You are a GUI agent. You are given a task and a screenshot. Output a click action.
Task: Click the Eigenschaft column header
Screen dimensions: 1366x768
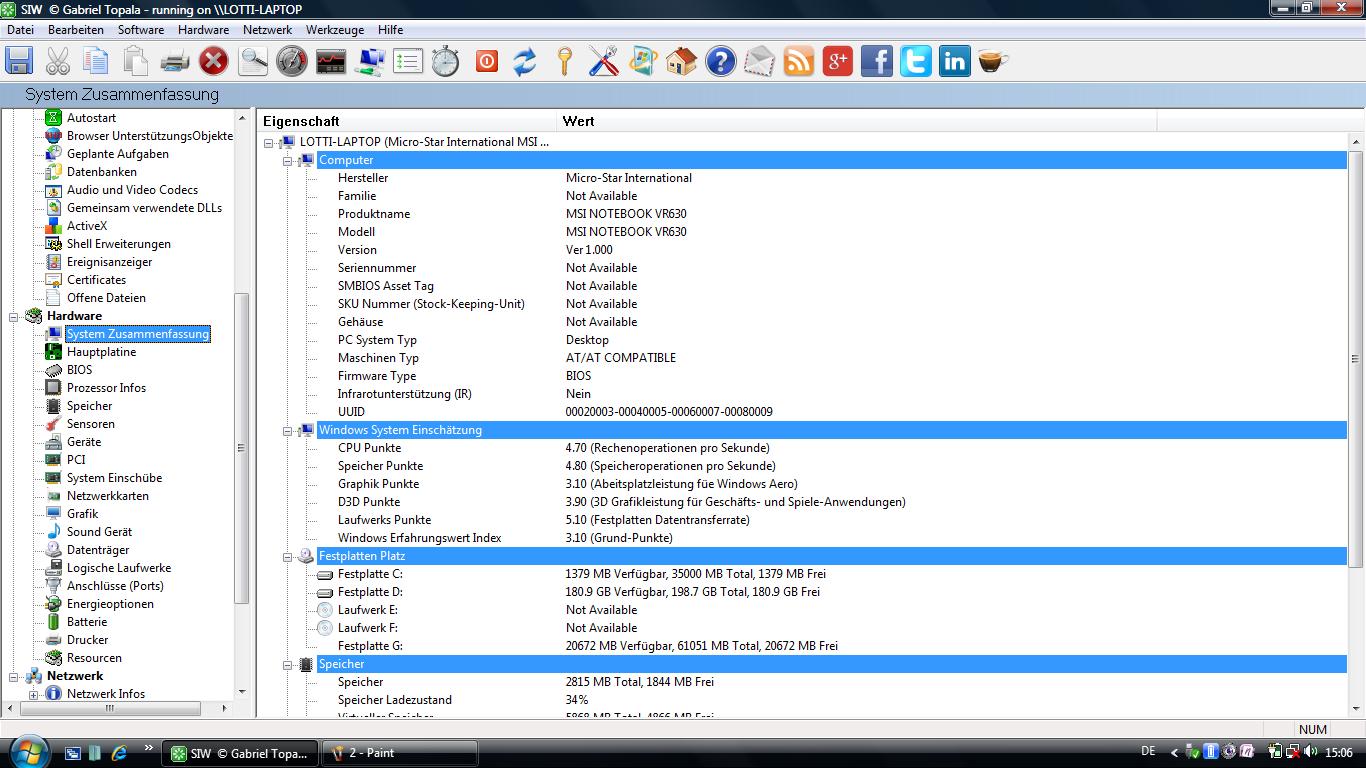[x=407, y=121]
